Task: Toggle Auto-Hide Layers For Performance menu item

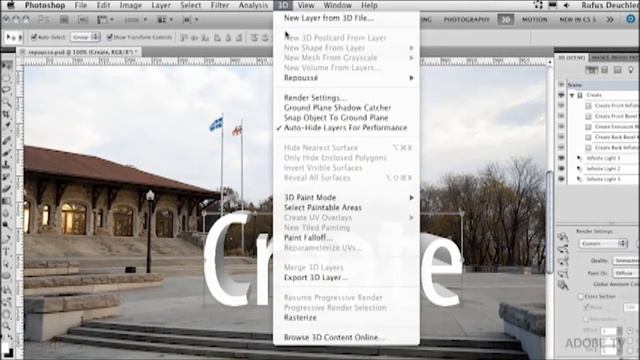Action: [346, 128]
